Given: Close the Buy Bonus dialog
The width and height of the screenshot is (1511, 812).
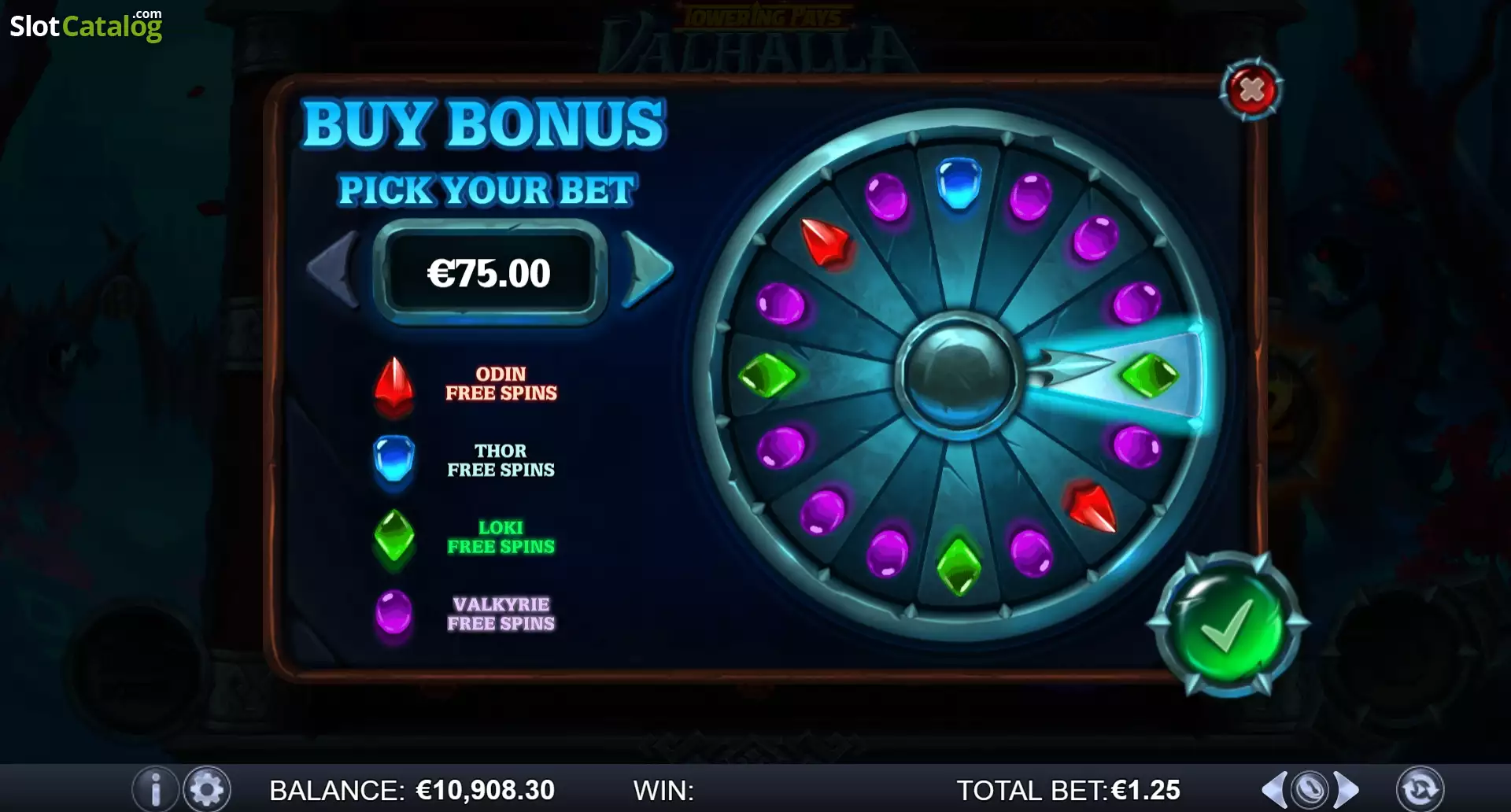Looking at the screenshot, I should coord(1251,90).
